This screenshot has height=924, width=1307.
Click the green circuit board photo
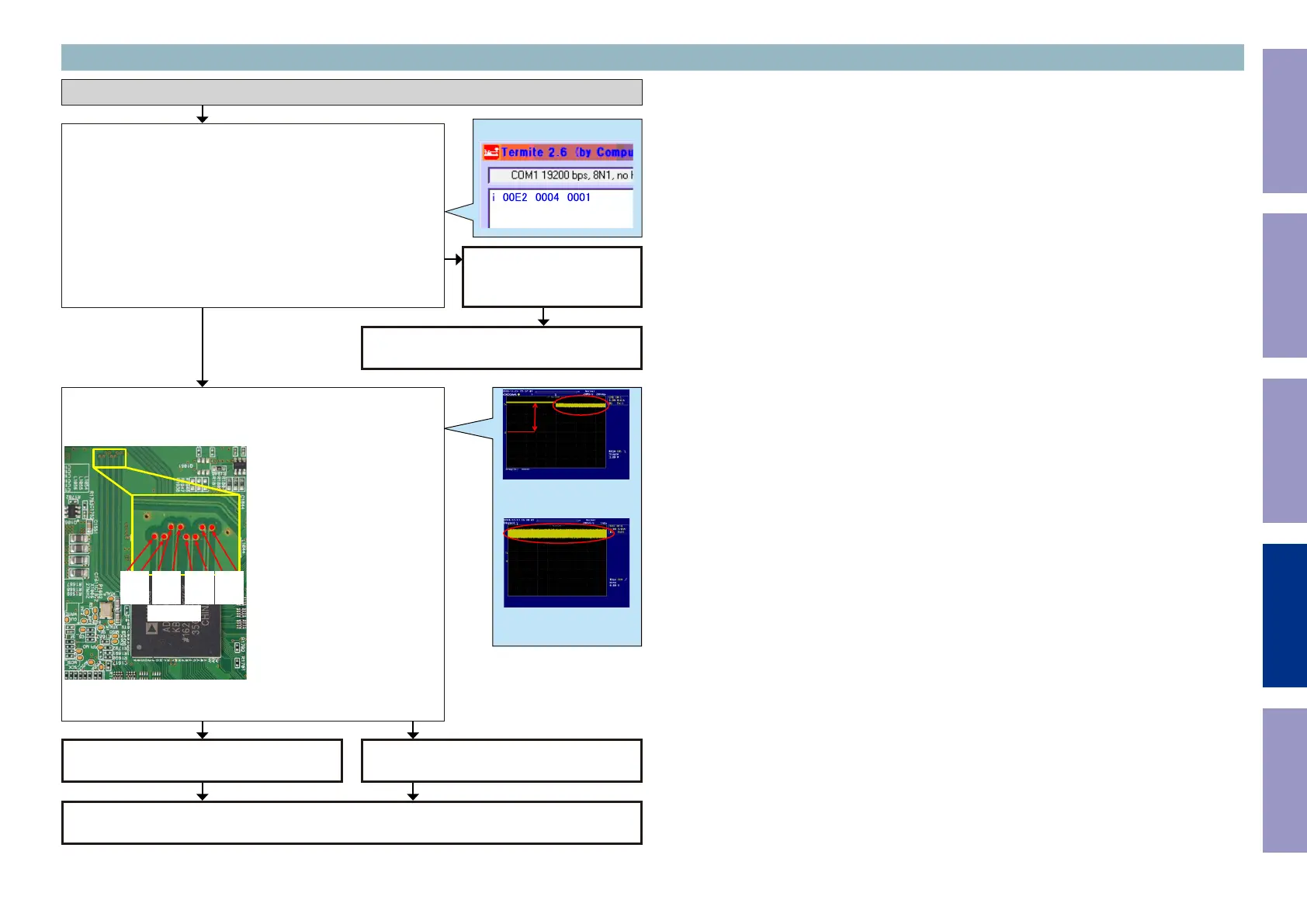[x=155, y=562]
